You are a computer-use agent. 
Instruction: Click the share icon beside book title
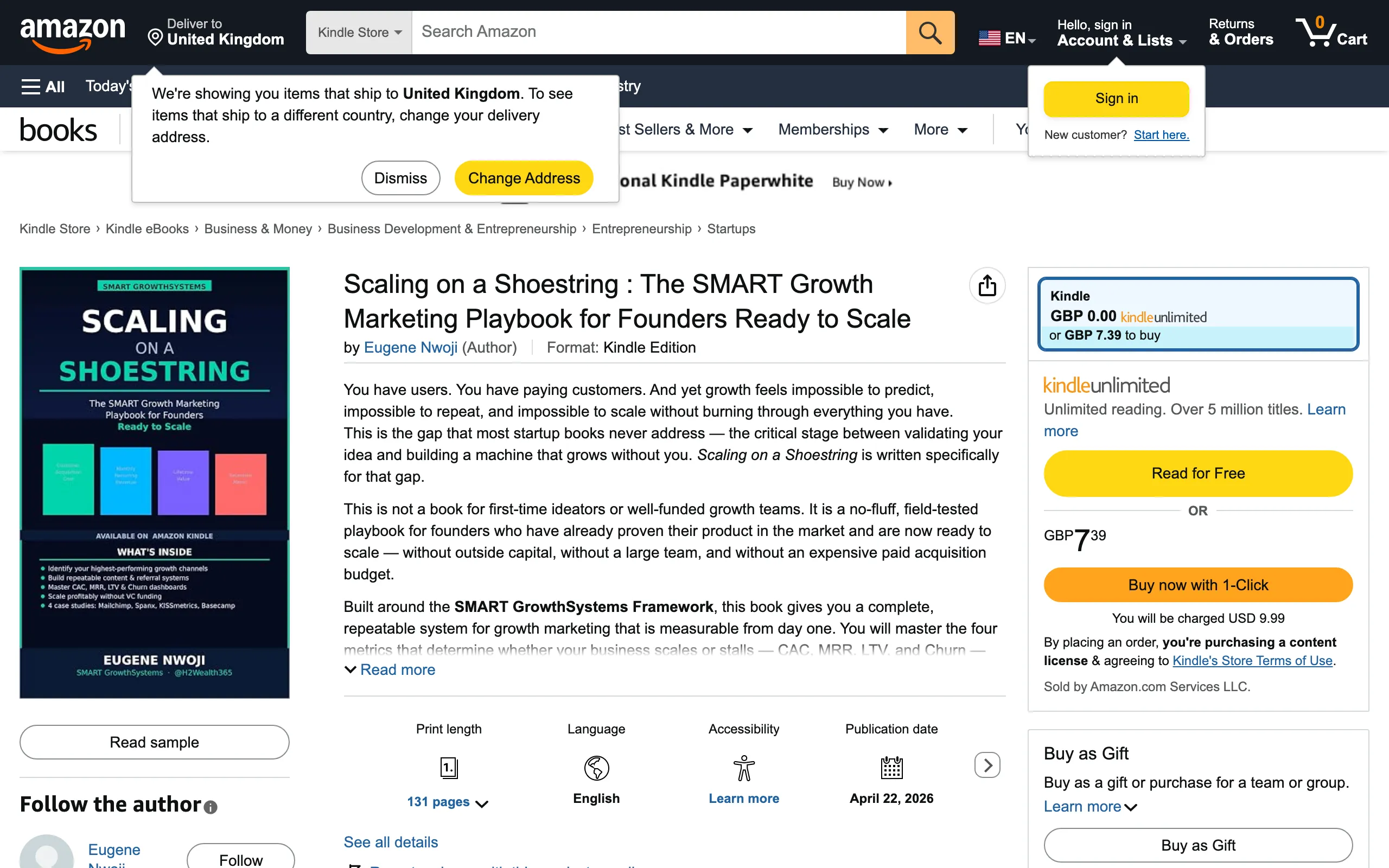(x=986, y=285)
